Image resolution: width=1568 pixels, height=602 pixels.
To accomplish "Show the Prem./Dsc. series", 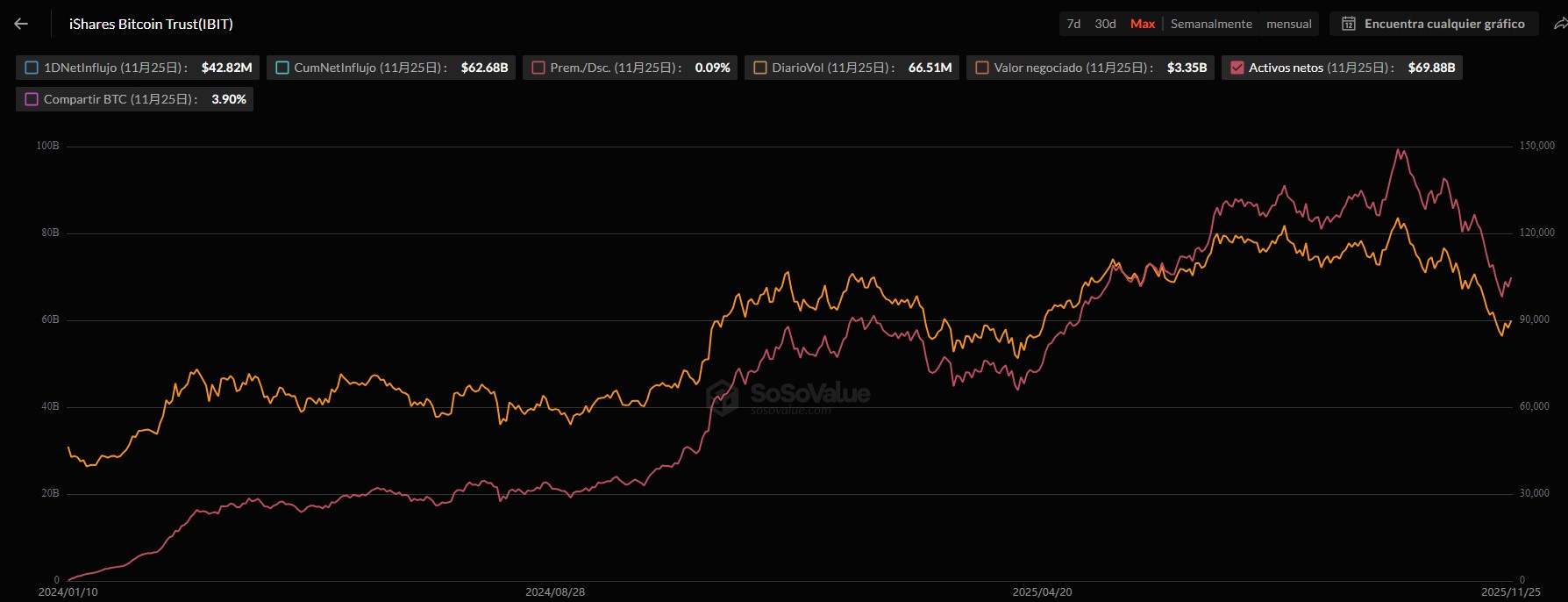I will pos(538,68).
